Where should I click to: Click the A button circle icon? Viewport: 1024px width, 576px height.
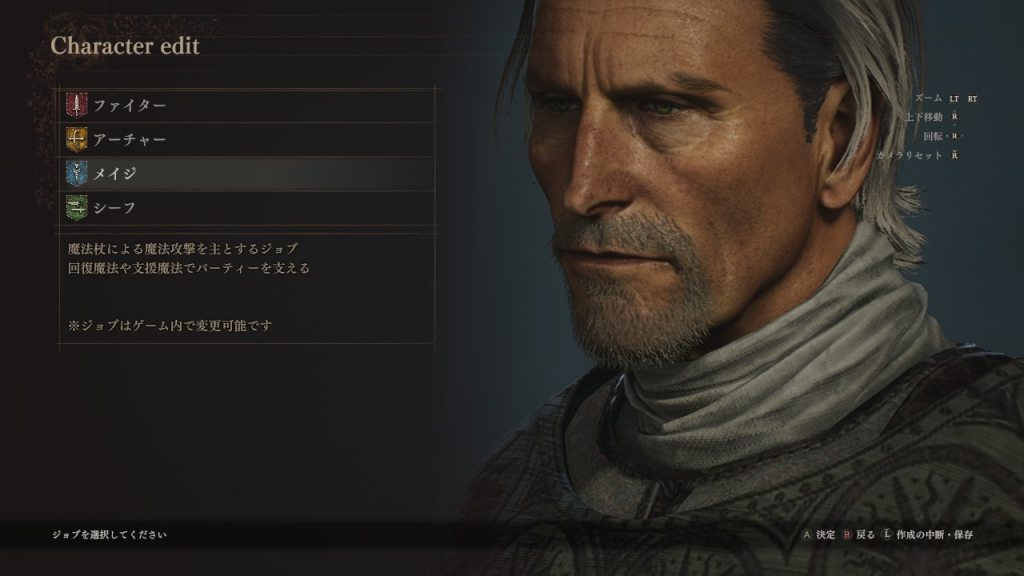tap(807, 534)
